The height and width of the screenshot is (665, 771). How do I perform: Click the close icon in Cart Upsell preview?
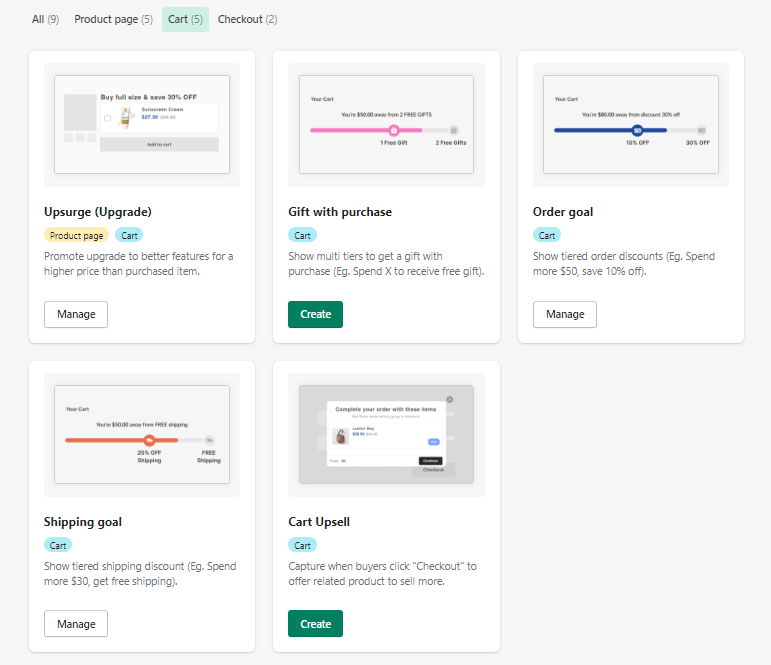tap(449, 399)
